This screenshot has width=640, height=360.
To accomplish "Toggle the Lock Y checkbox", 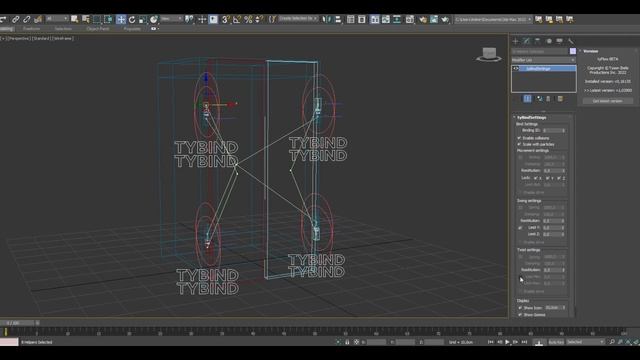I will point(547,178).
